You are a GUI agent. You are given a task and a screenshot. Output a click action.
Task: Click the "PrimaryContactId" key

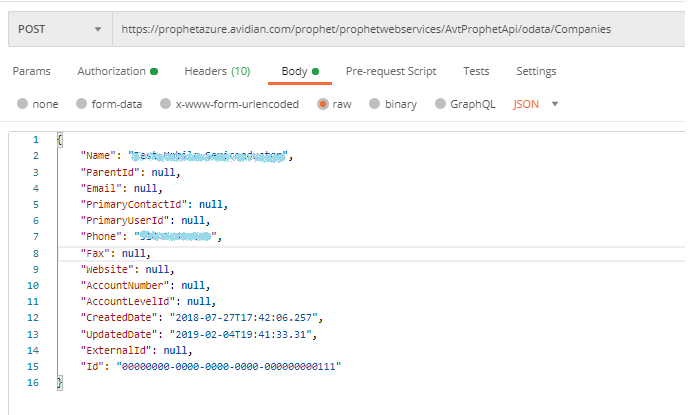(x=134, y=204)
